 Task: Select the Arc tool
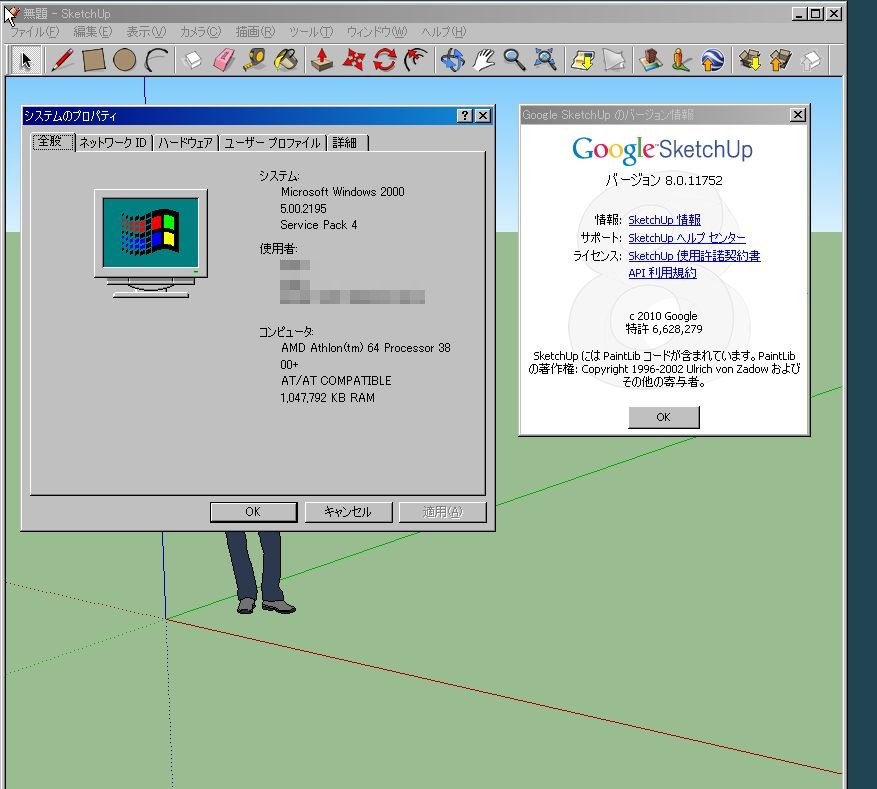[x=156, y=60]
